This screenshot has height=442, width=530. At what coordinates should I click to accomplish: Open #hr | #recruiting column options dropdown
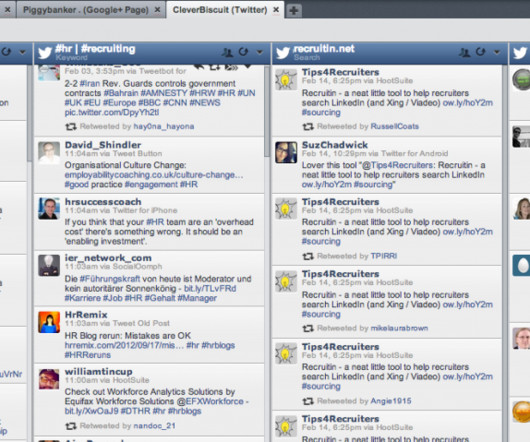(260, 52)
